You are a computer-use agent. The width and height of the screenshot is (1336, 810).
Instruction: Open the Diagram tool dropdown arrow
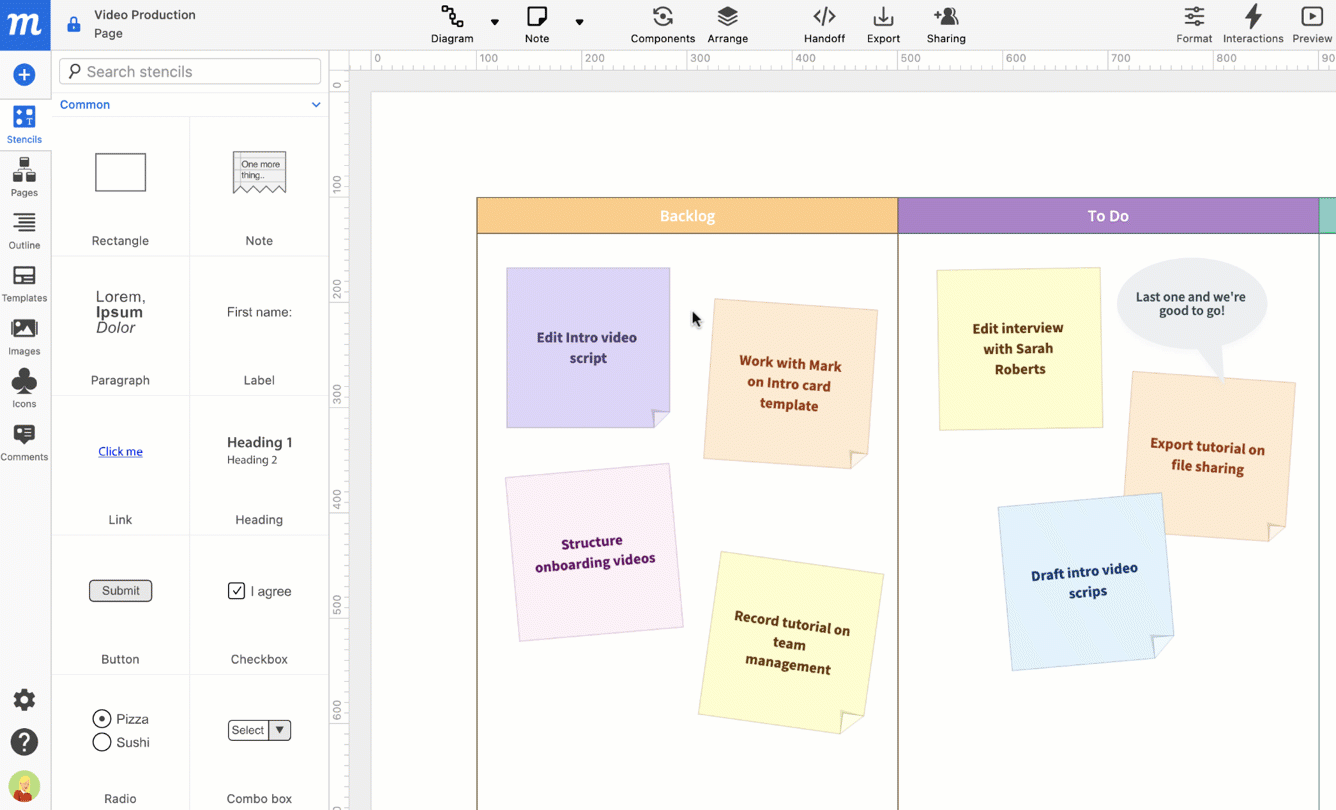495,24
